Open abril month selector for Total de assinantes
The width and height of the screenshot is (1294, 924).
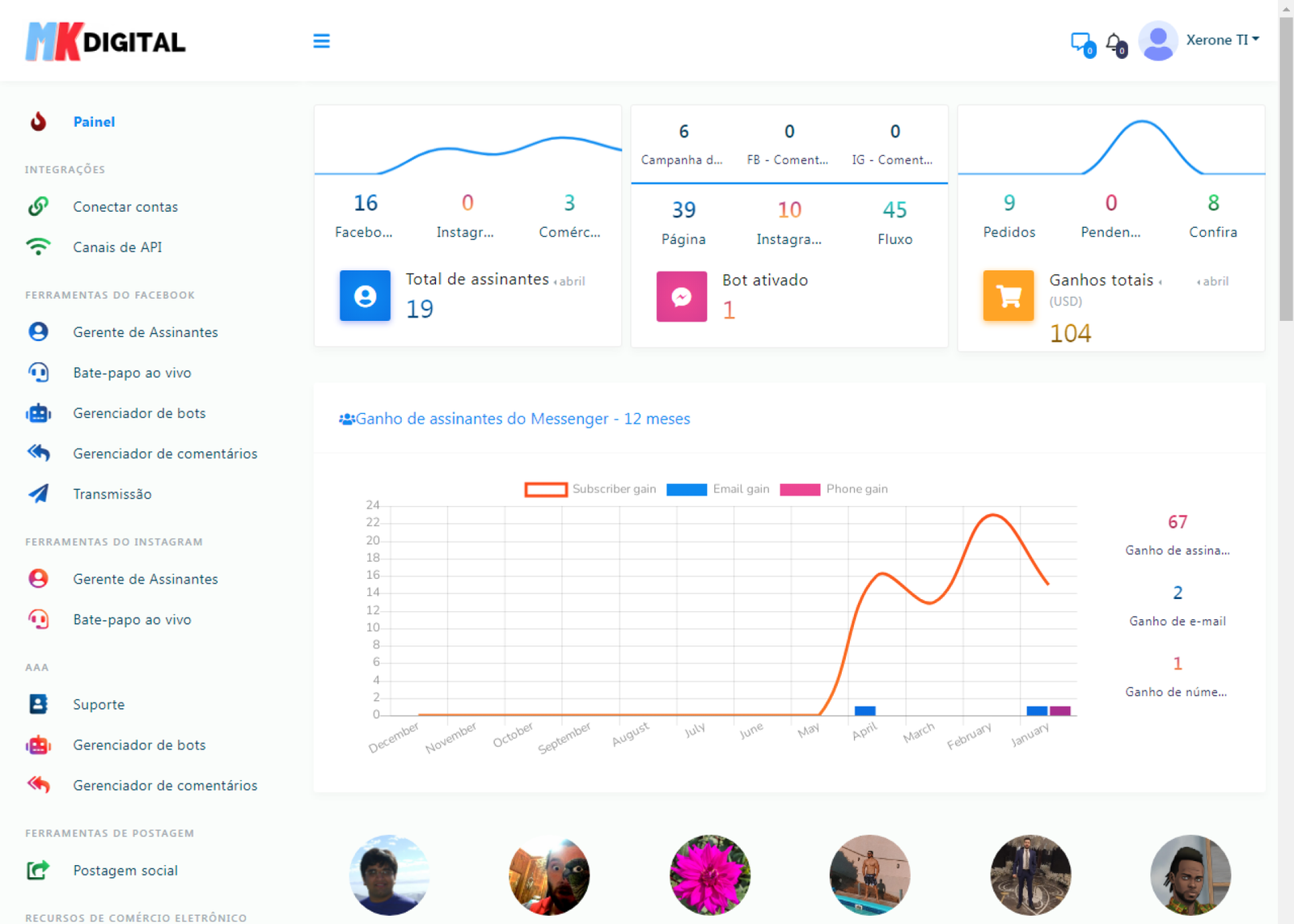pos(570,281)
